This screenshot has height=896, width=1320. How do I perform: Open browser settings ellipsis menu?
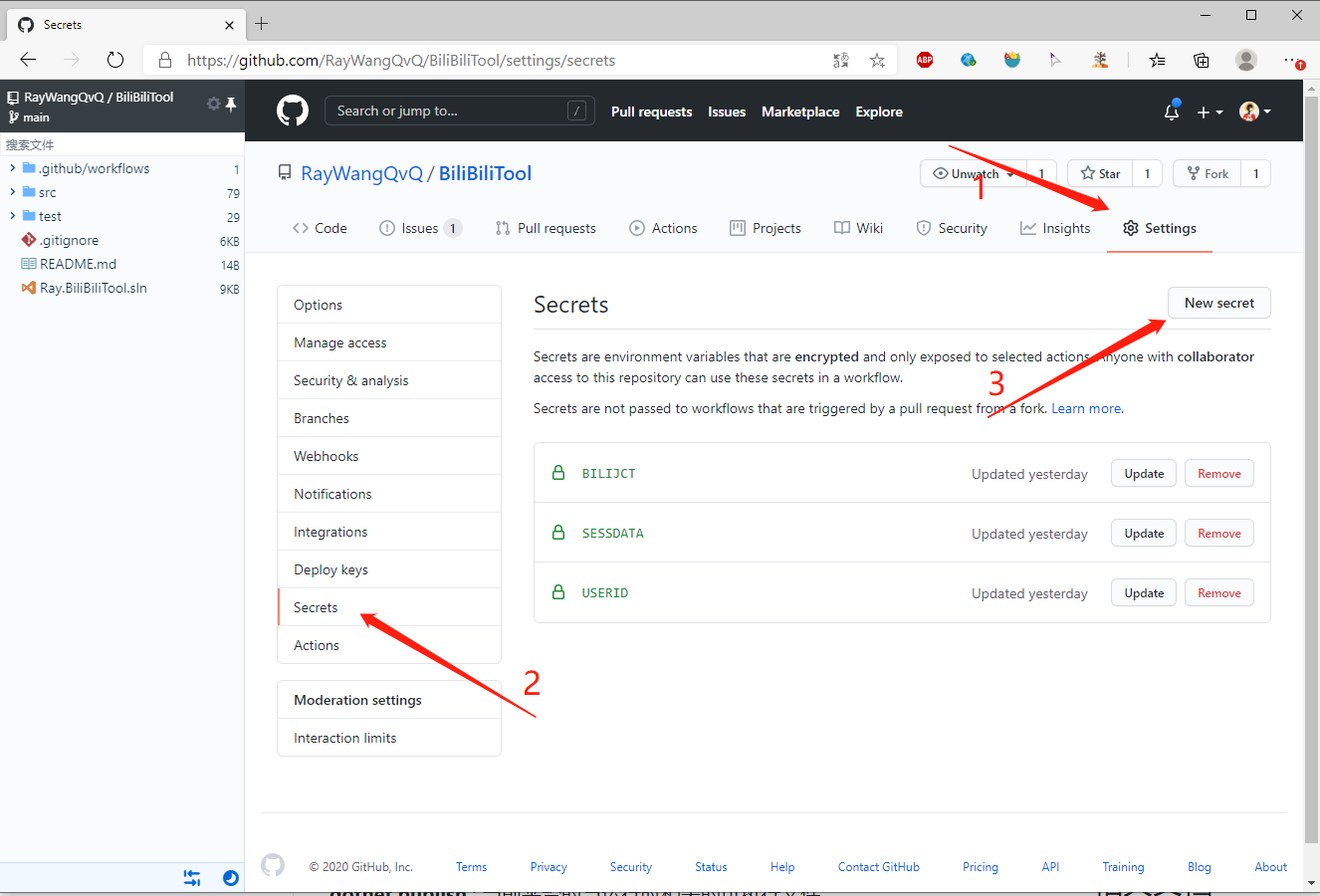[x=1292, y=61]
